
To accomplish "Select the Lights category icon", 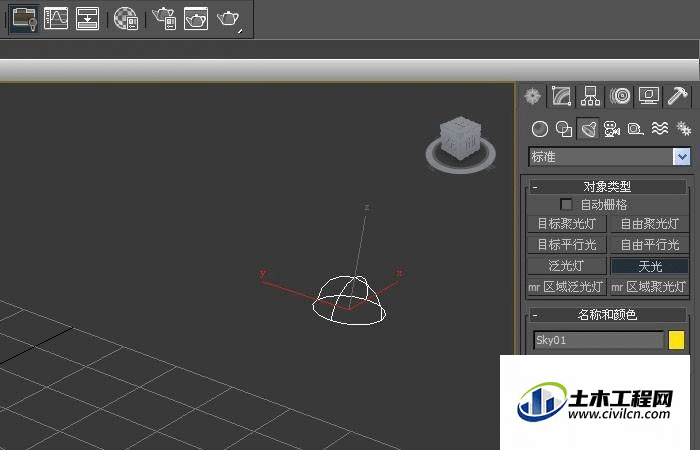I will tap(588, 129).
